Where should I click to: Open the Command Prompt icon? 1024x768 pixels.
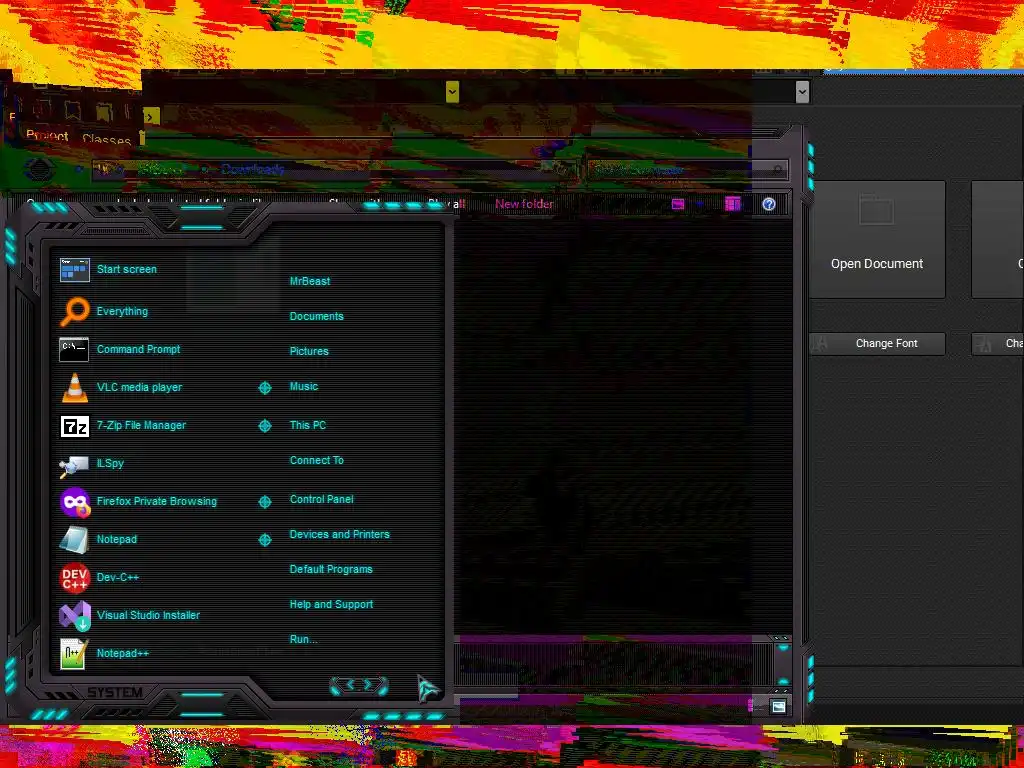74,349
